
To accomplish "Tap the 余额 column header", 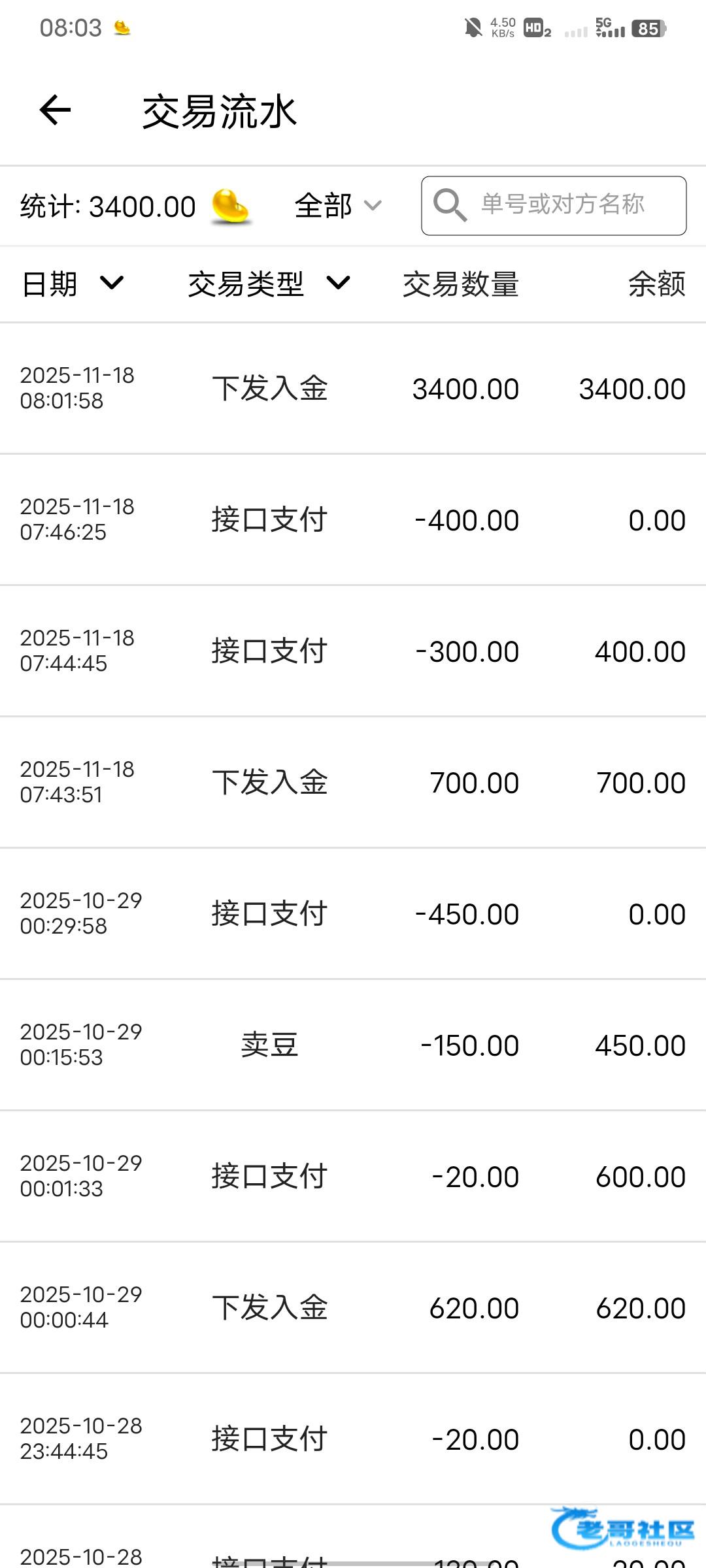I will pos(656,284).
